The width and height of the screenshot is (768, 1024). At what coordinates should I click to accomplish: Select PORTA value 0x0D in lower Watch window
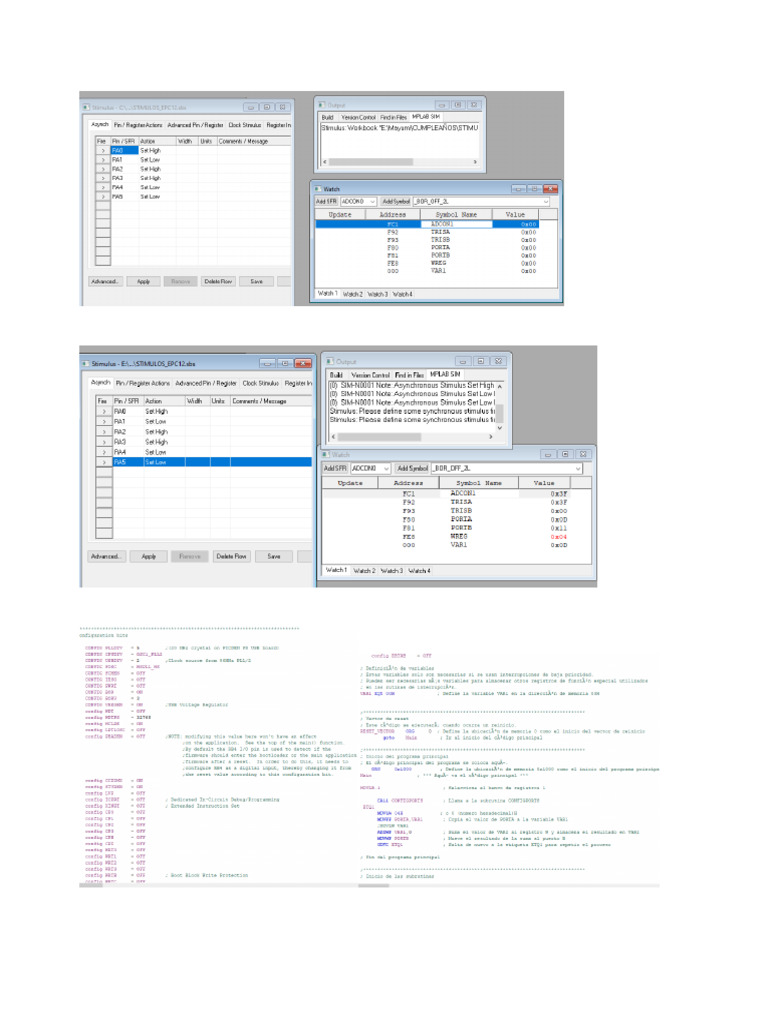coord(558,520)
